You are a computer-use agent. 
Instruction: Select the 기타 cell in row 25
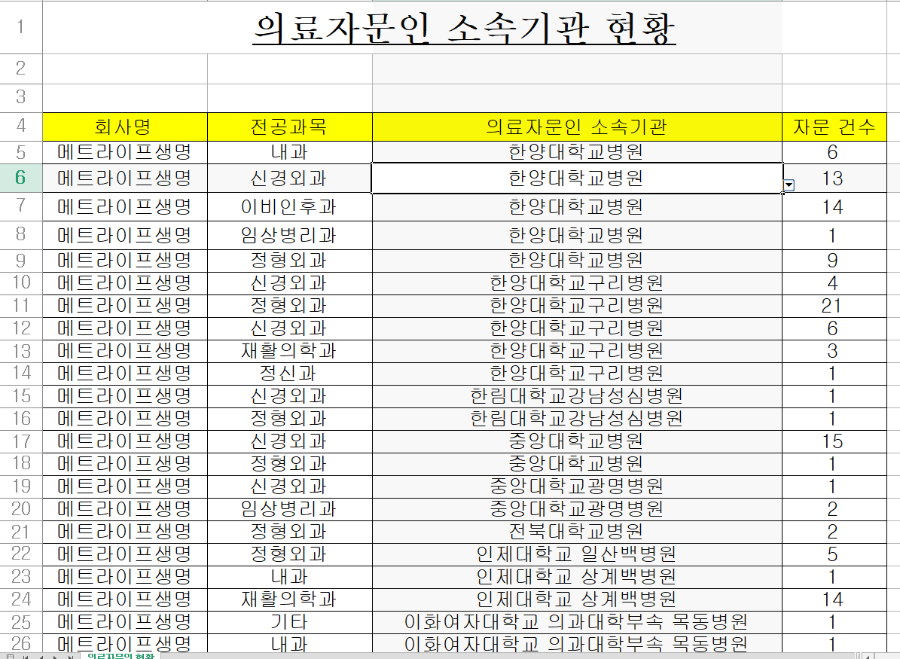coord(290,622)
